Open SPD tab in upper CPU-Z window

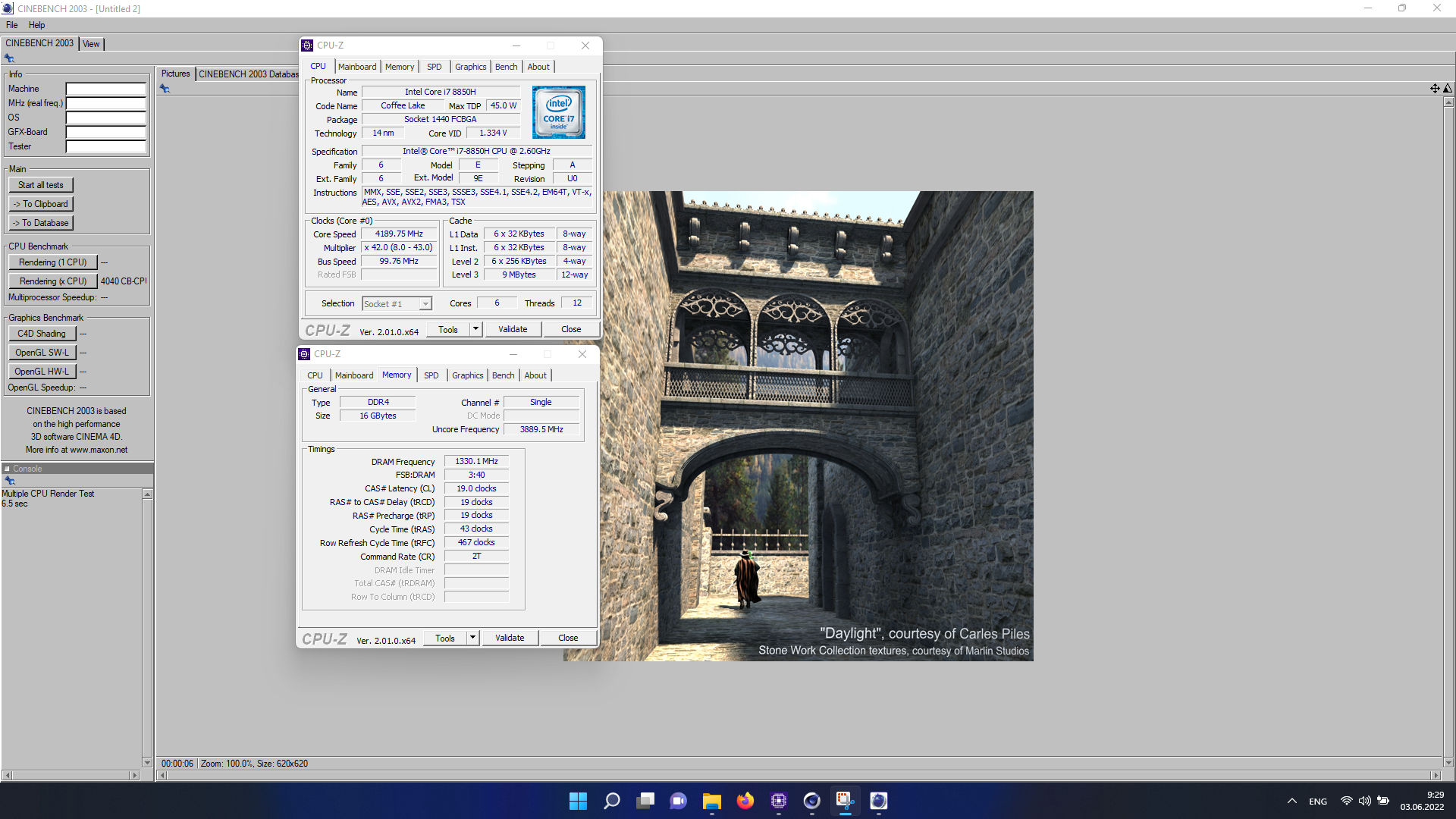coord(434,67)
